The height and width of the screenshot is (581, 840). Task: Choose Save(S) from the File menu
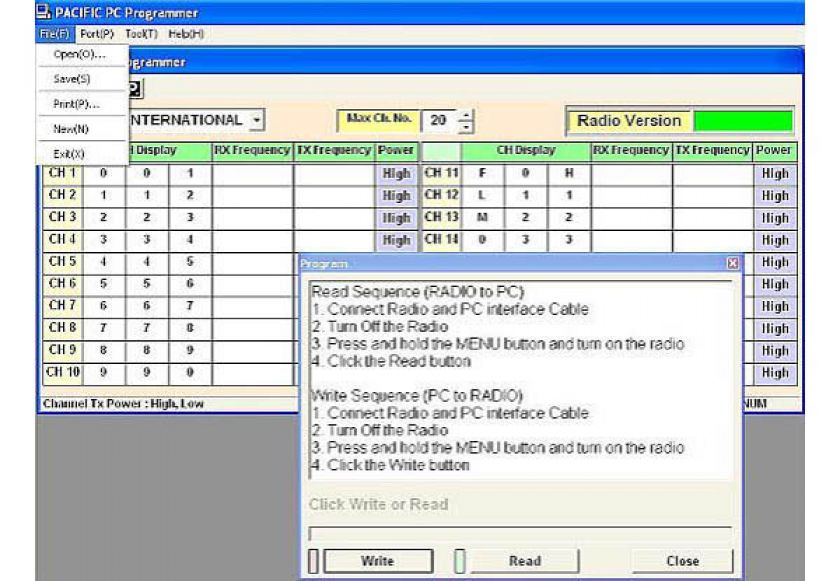80,79
